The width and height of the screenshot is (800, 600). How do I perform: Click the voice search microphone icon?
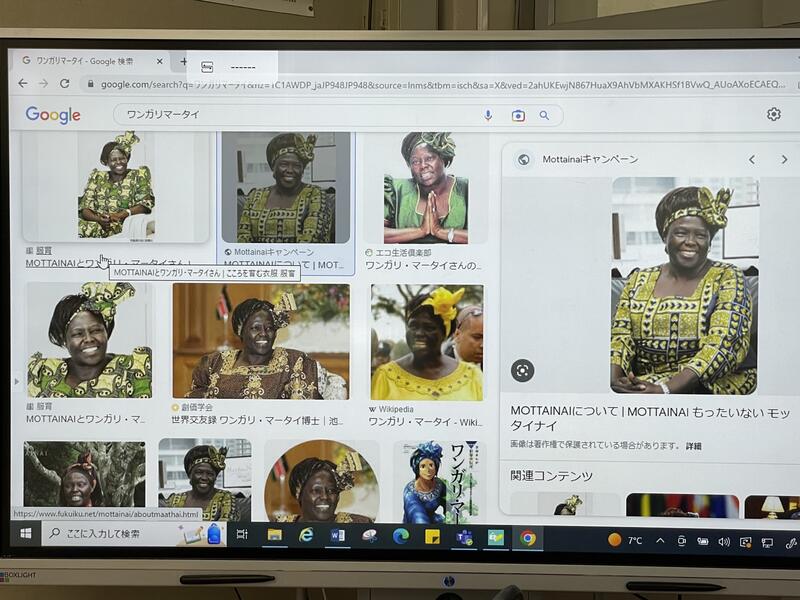point(488,115)
